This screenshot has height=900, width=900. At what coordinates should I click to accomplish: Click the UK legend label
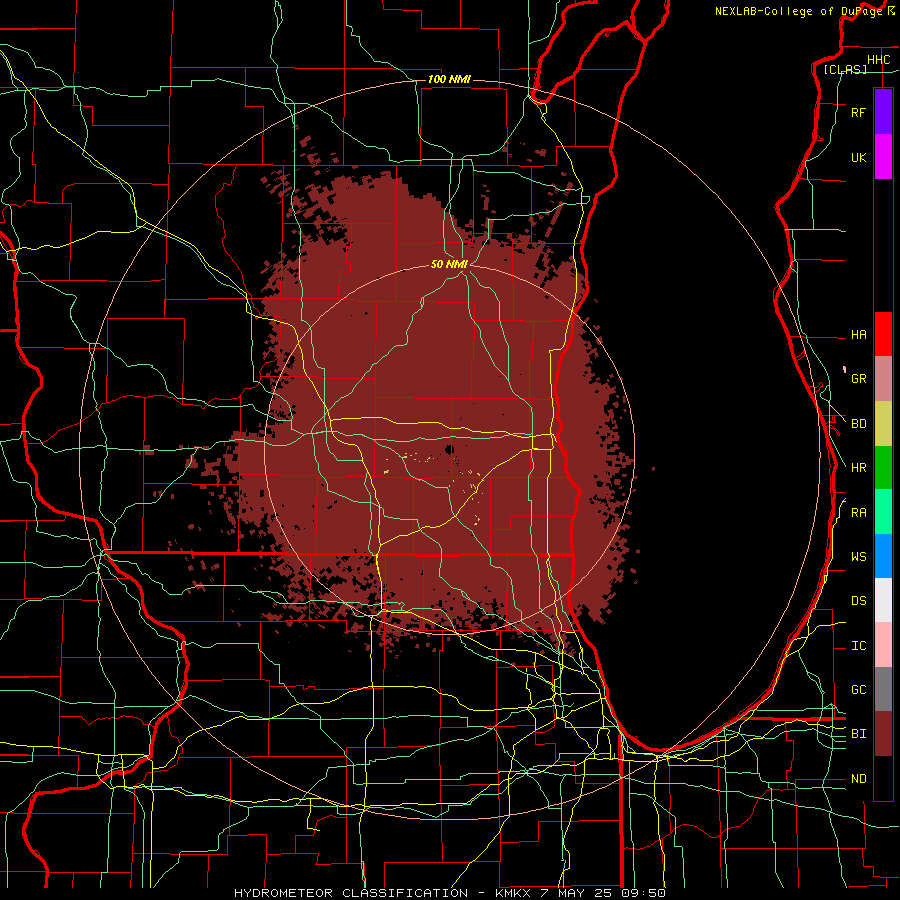tap(859, 157)
